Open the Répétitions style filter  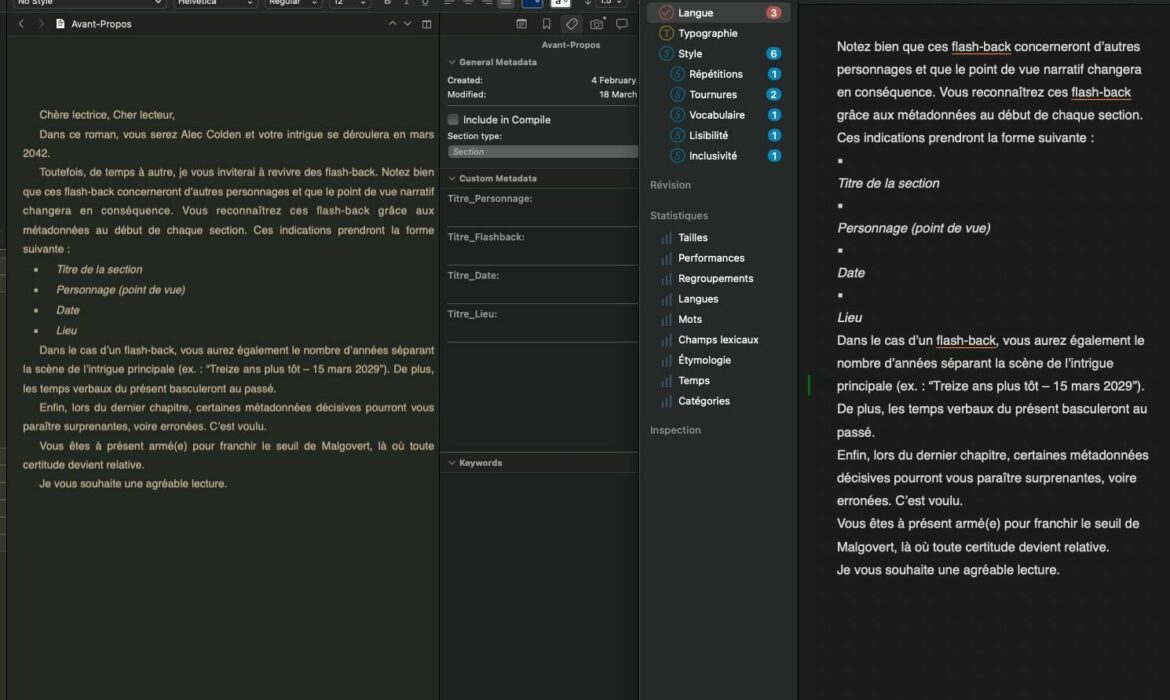pyautogui.click(x=715, y=74)
